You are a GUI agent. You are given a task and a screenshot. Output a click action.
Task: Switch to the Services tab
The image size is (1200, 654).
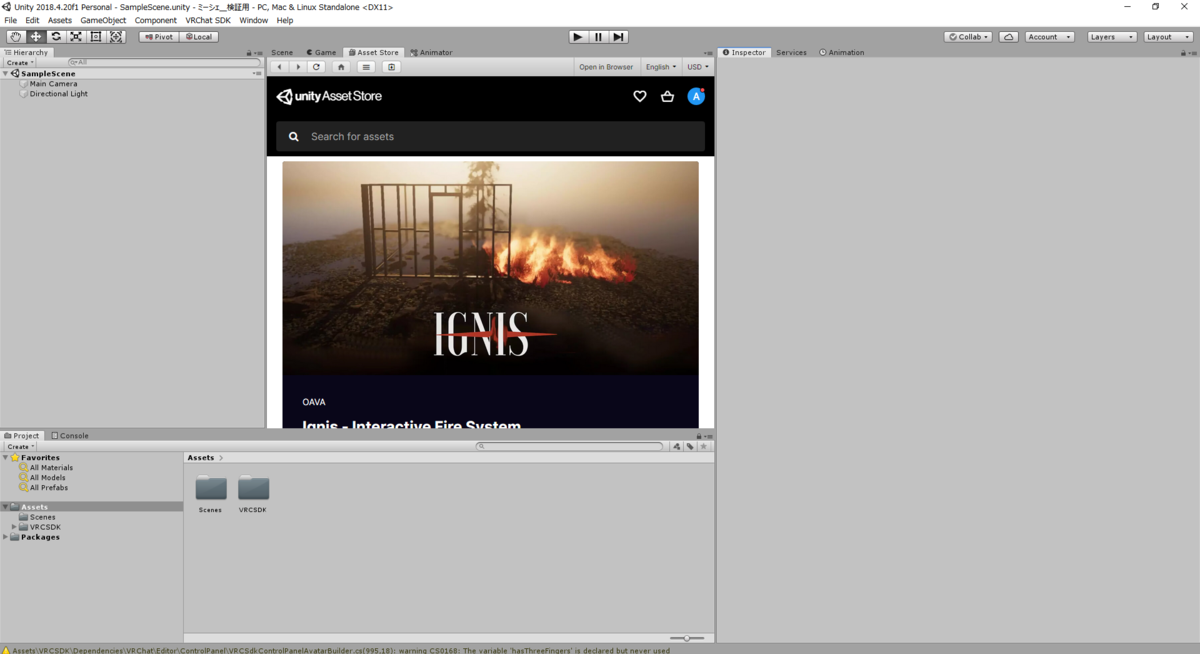[x=791, y=53]
